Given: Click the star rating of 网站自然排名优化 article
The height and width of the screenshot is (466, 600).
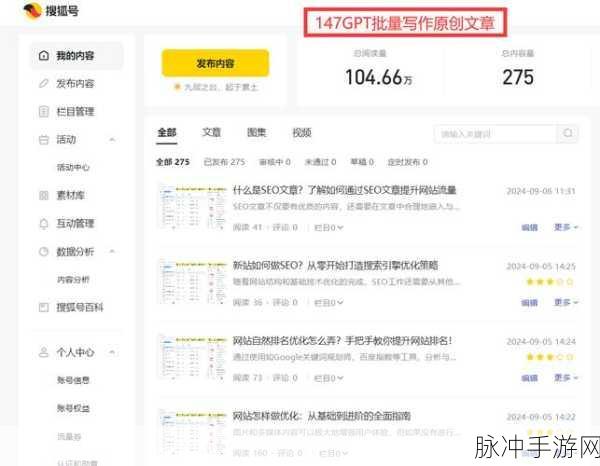Looking at the screenshot, I should click(x=549, y=357).
